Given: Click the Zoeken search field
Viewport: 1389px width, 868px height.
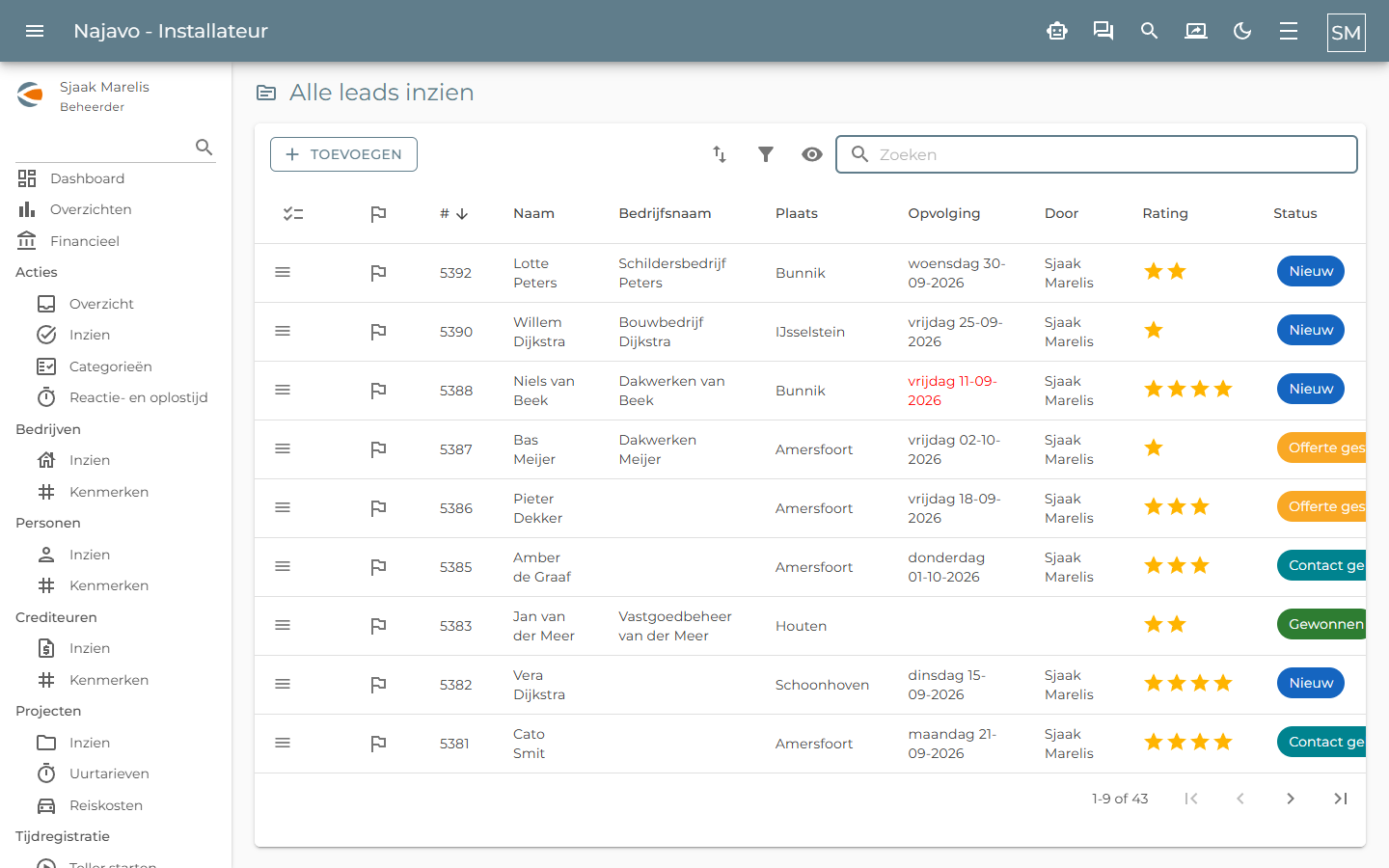Looking at the screenshot, I should click(1097, 154).
